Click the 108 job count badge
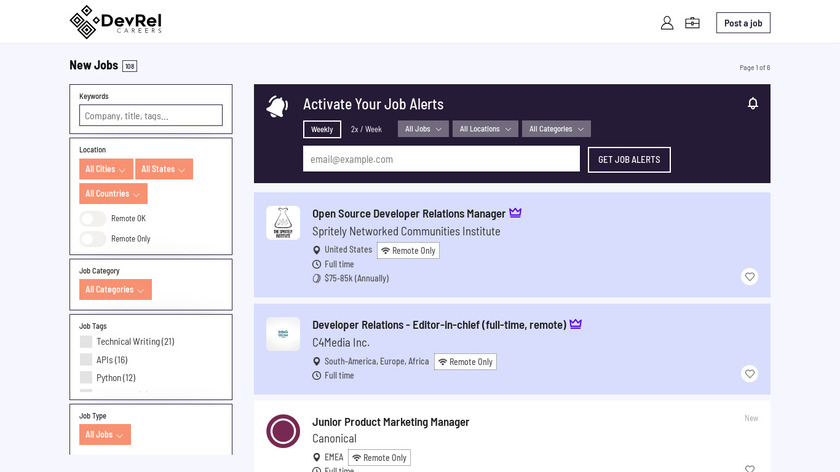 pos(130,66)
